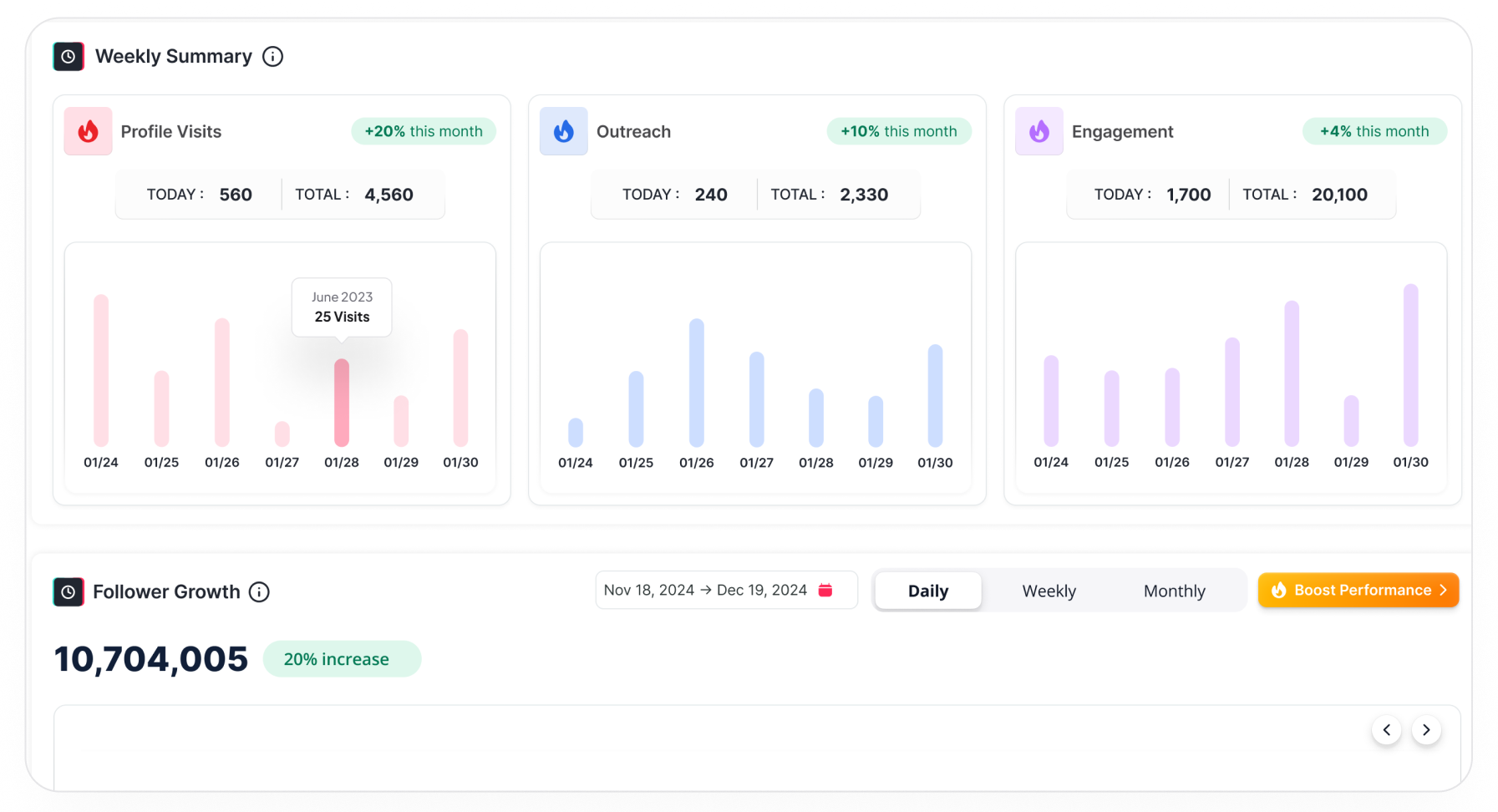
Task: Click the red Profile Visits flame icon
Action: pyautogui.click(x=89, y=131)
